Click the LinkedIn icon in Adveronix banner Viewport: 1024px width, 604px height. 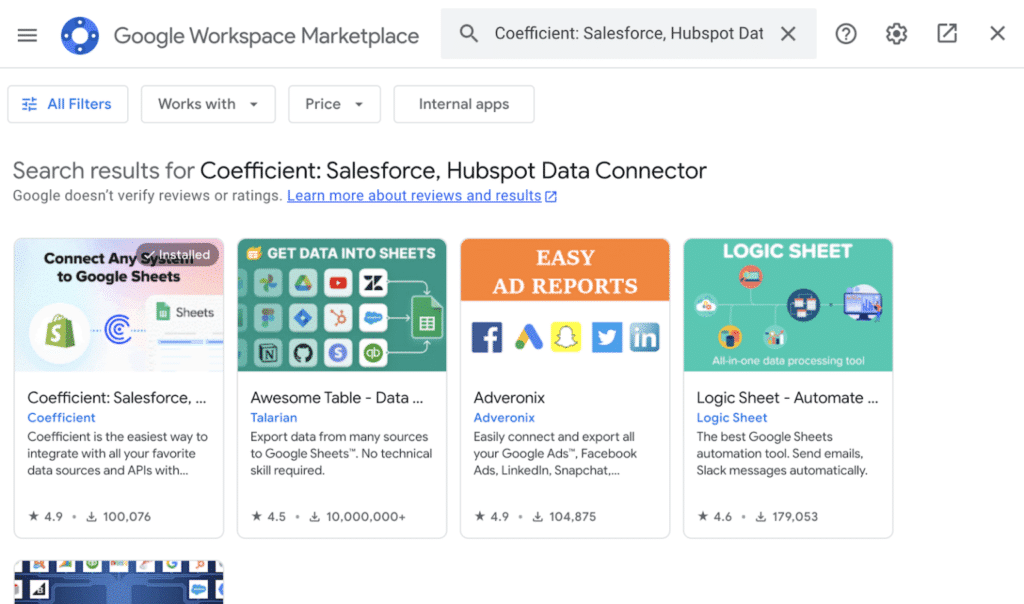pyautogui.click(x=645, y=337)
